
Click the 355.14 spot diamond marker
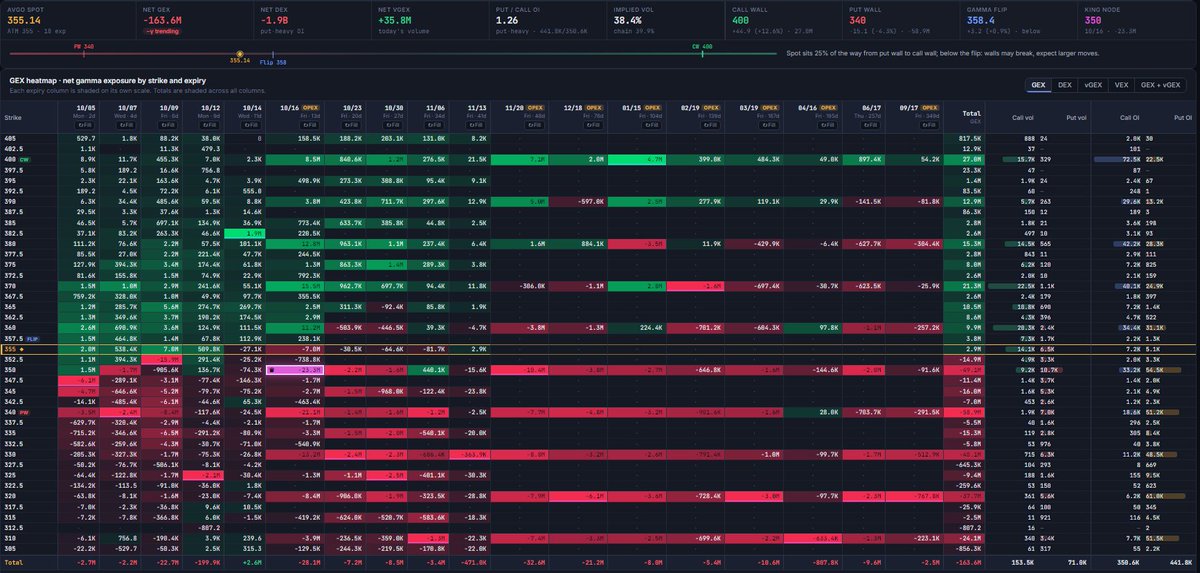(x=239, y=53)
